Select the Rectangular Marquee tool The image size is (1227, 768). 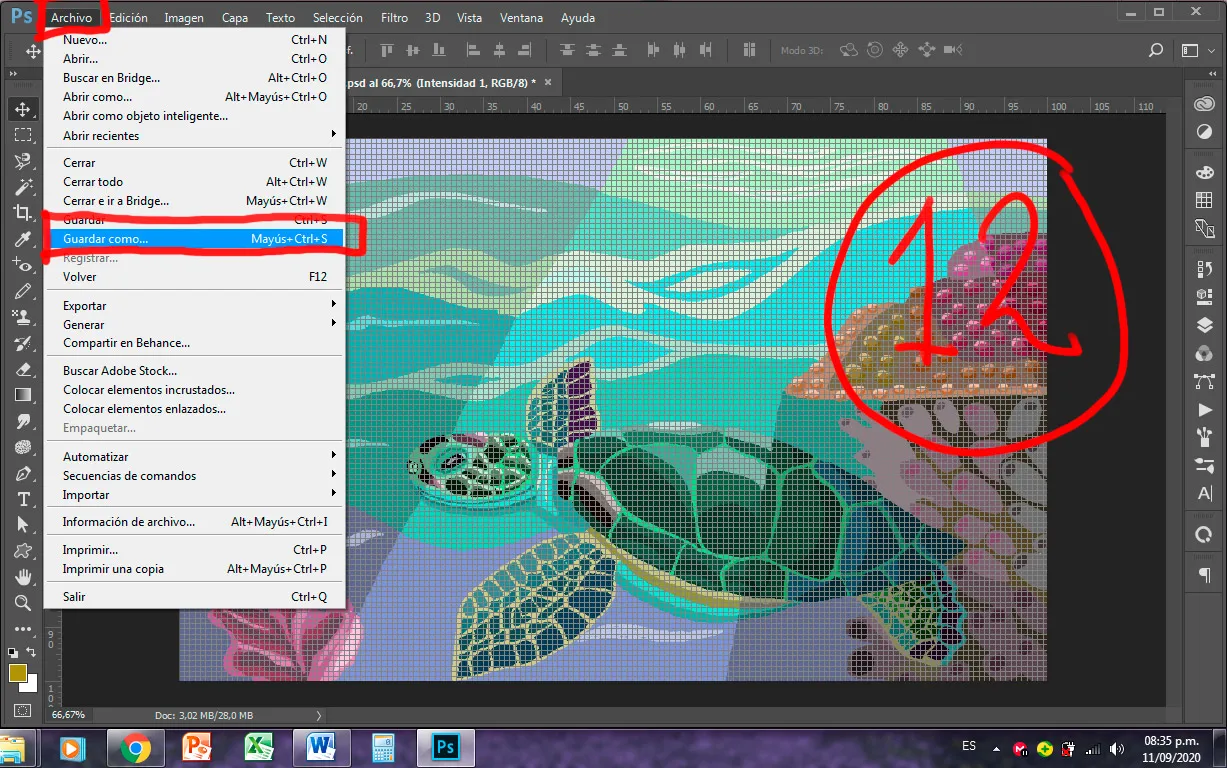(22, 134)
